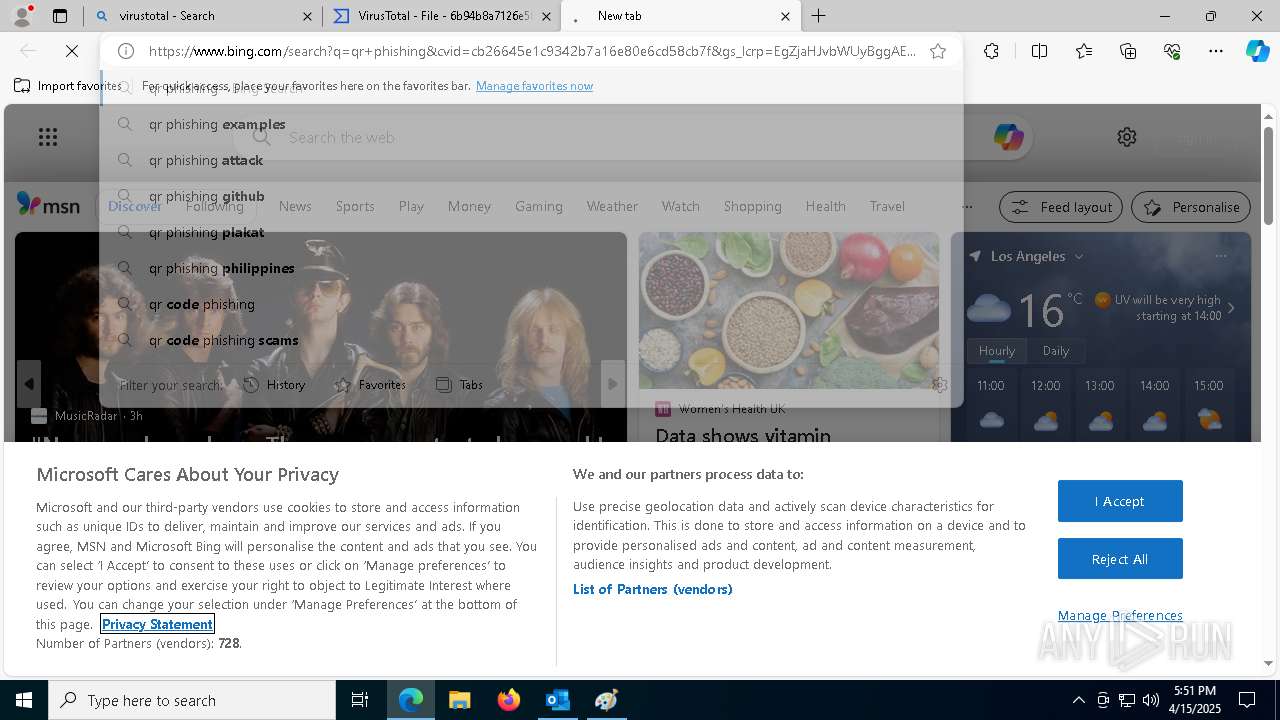Show next news carousel slide
Image resolution: width=1280 pixels, height=720 pixels.
[613, 384]
